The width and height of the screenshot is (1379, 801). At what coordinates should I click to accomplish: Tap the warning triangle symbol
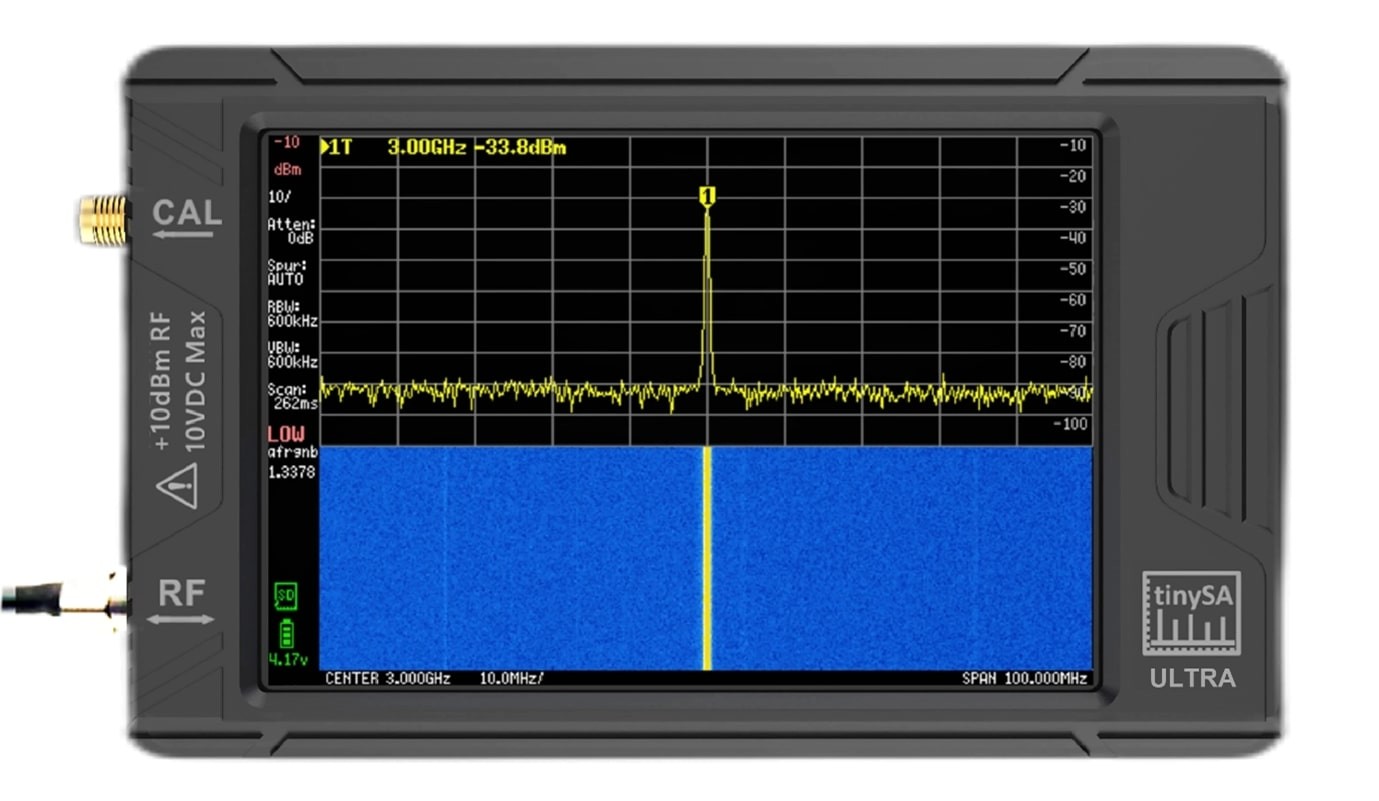pos(177,486)
